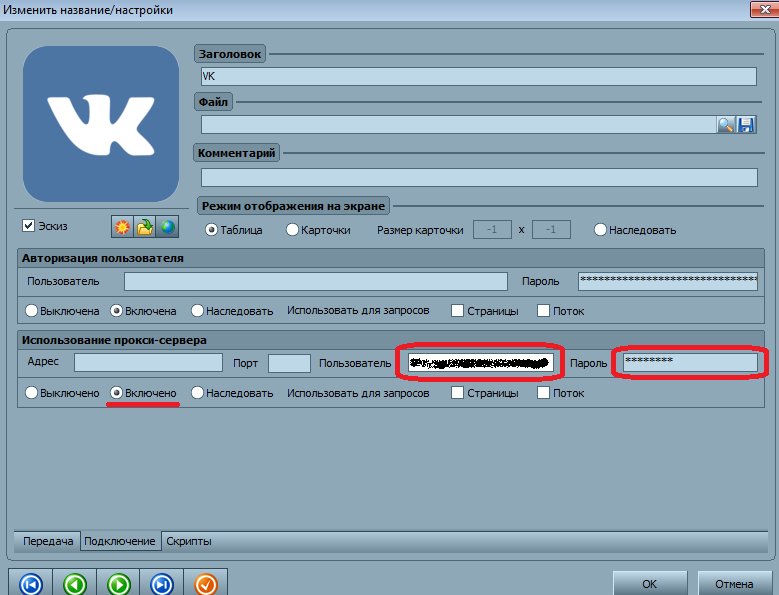This screenshot has width=779, height=595.
Task: Click the proxy Адрес input field
Action: 148,363
